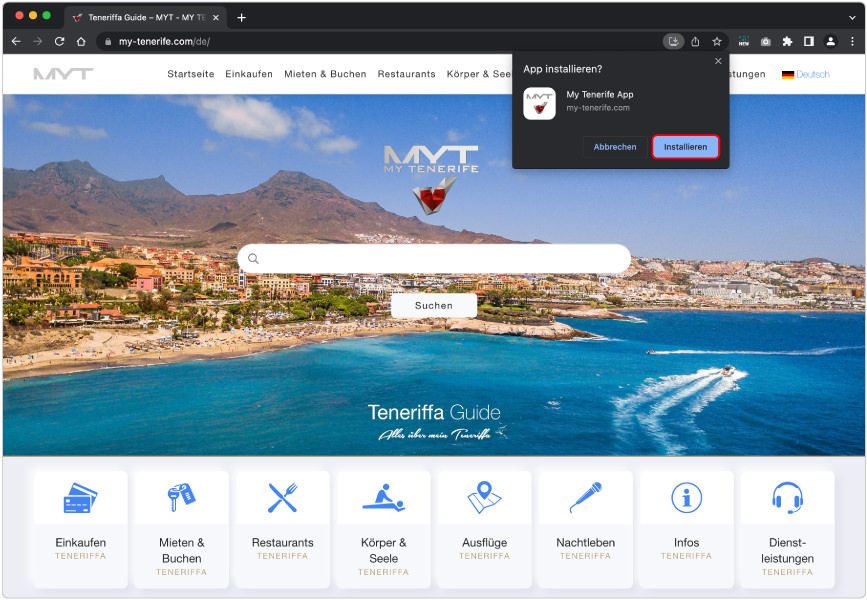
Task: Click the fork-and-knife Restaurants icon
Action: [281, 499]
